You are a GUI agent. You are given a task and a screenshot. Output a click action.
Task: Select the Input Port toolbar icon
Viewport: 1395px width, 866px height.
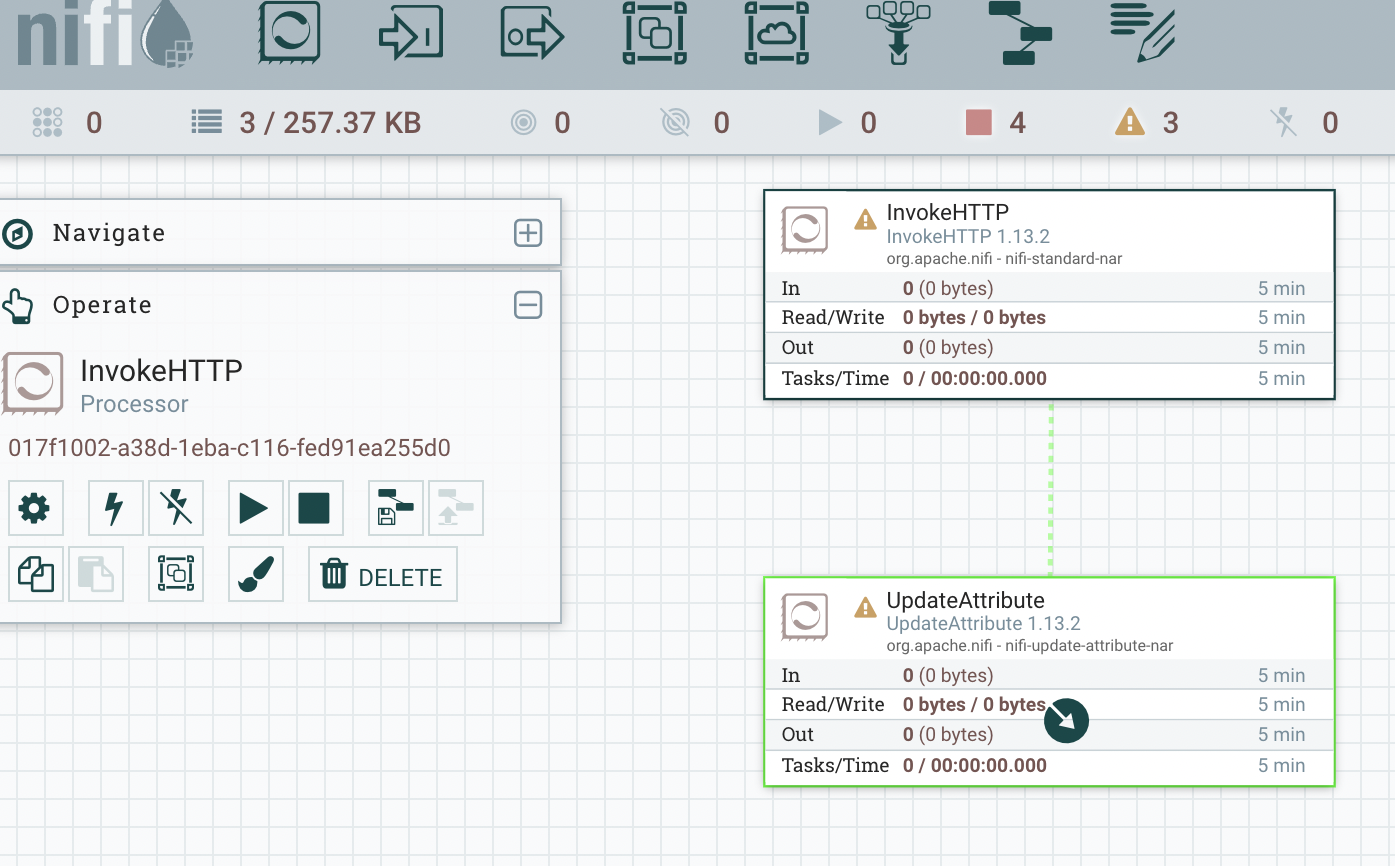[411, 34]
